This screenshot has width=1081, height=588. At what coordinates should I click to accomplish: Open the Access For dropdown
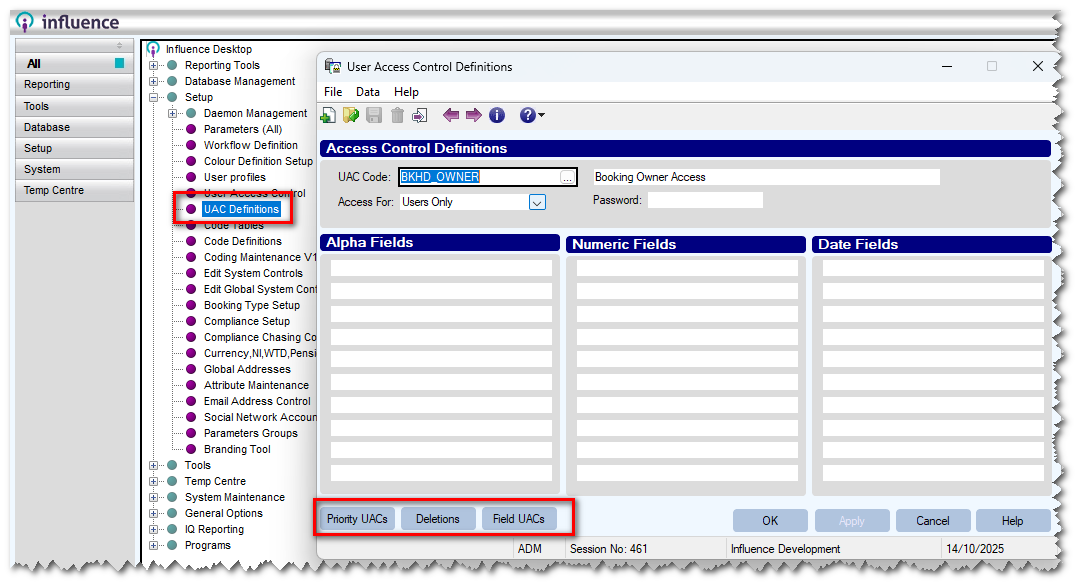(537, 202)
